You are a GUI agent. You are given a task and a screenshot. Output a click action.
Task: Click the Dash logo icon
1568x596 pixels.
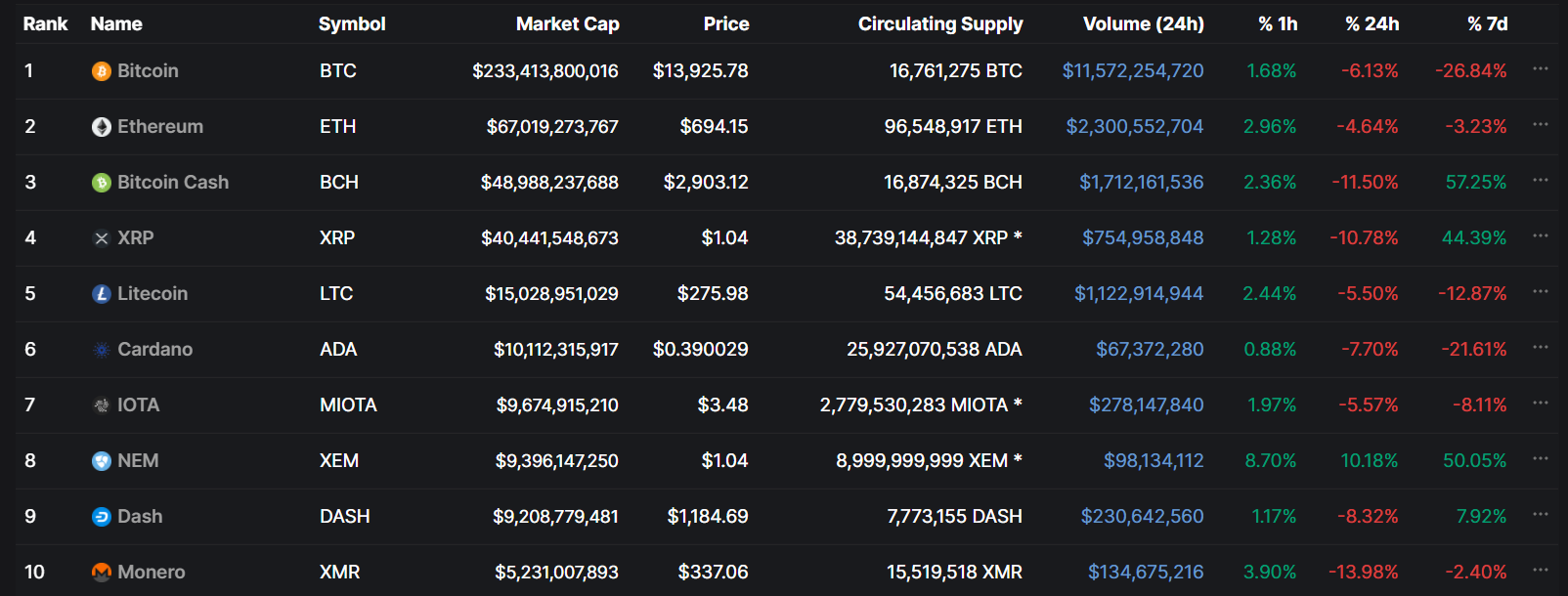point(101,517)
